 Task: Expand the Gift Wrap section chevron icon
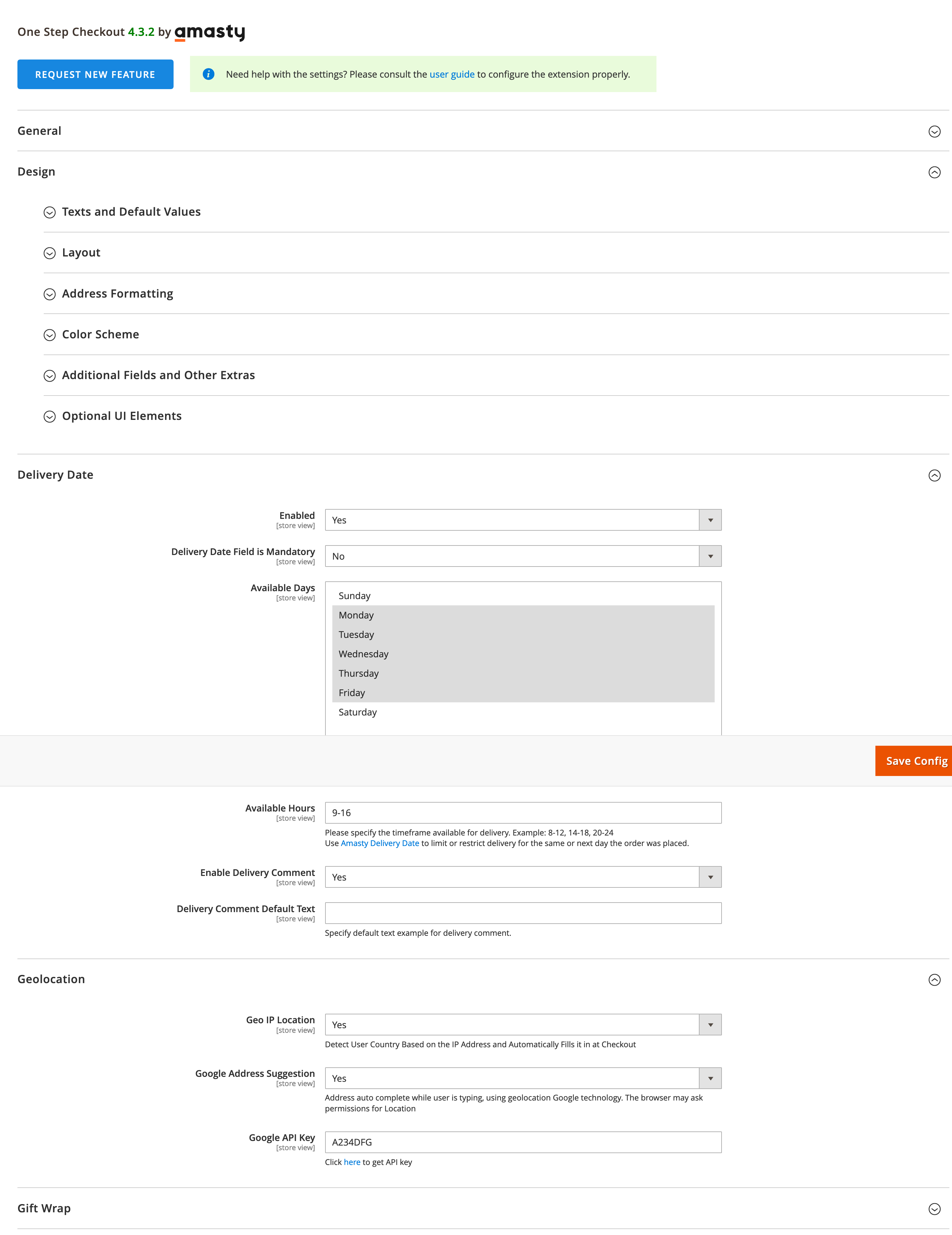click(934, 1208)
